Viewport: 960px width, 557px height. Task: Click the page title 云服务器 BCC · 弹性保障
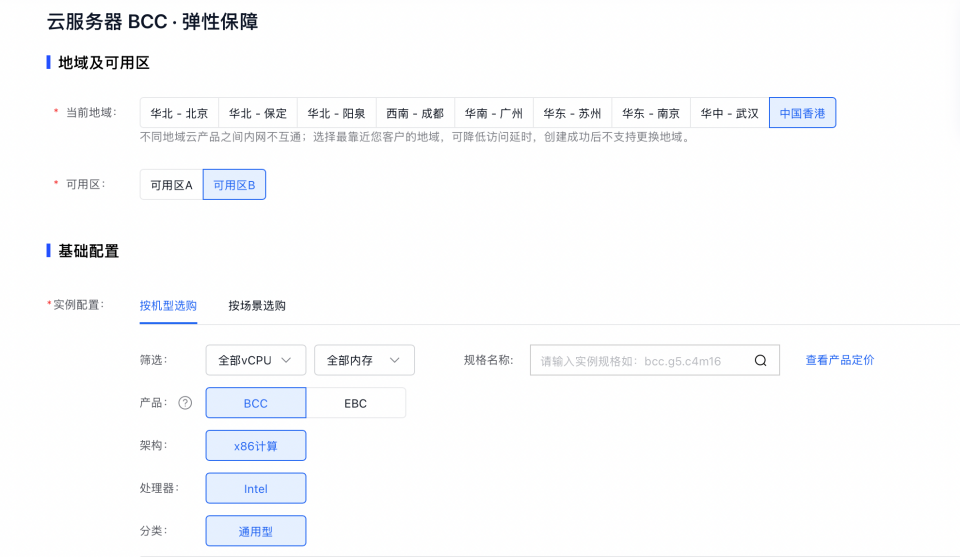pyautogui.click(x=152, y=22)
